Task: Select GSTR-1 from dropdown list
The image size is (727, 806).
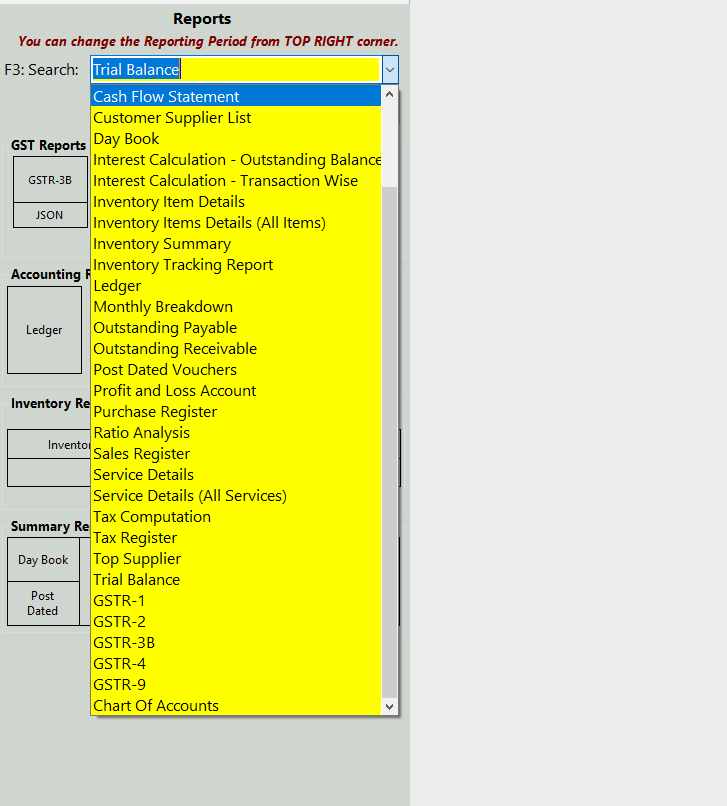Action: (236, 601)
